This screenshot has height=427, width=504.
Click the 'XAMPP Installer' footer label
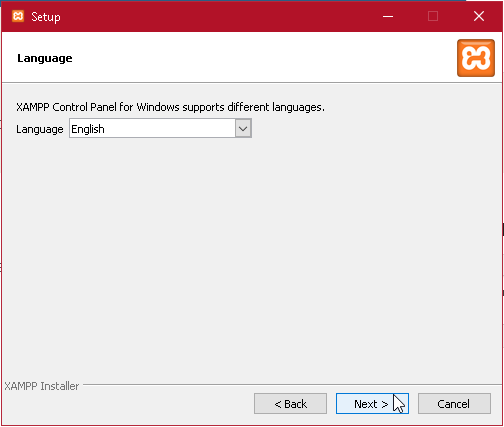pyautogui.click(x=42, y=386)
